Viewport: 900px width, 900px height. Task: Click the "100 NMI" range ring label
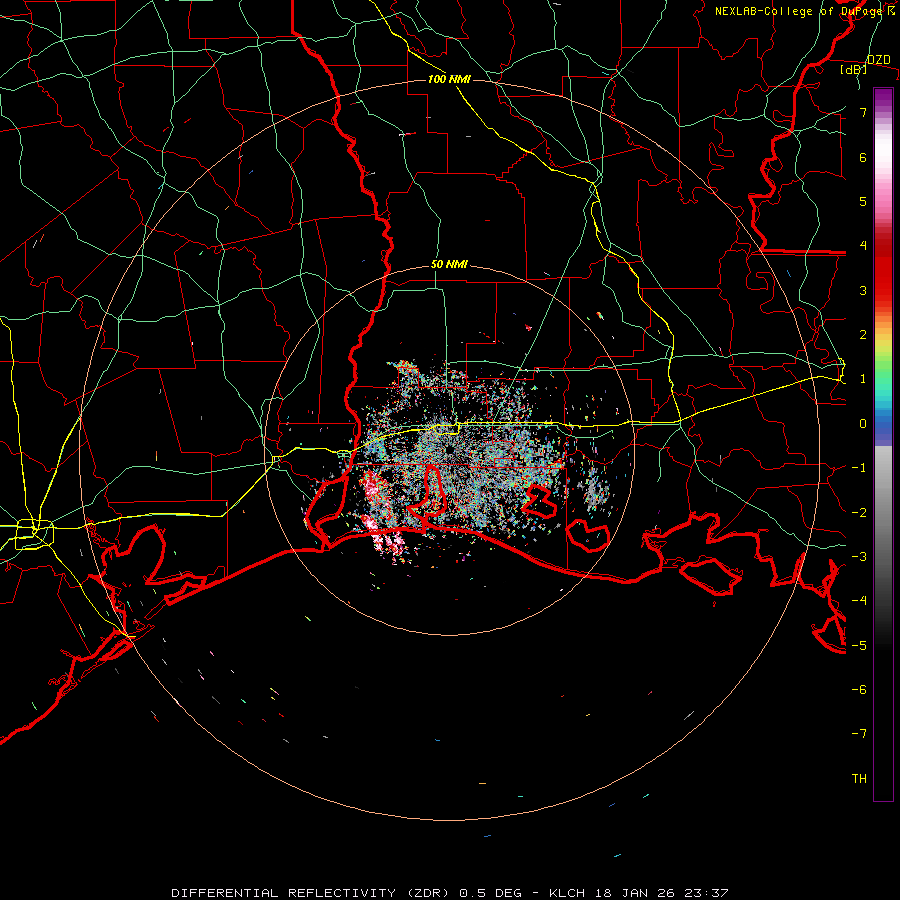pyautogui.click(x=449, y=79)
